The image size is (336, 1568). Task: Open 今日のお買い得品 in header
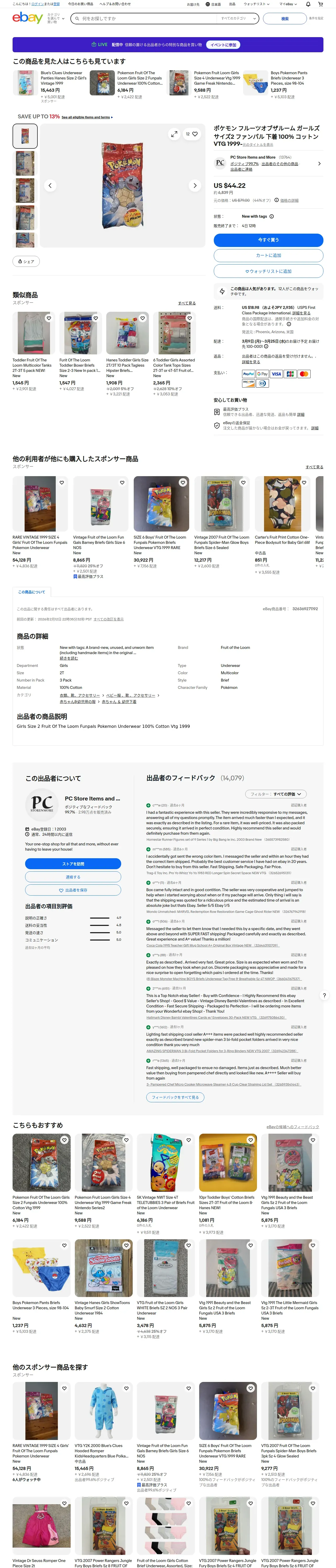[81, 4]
